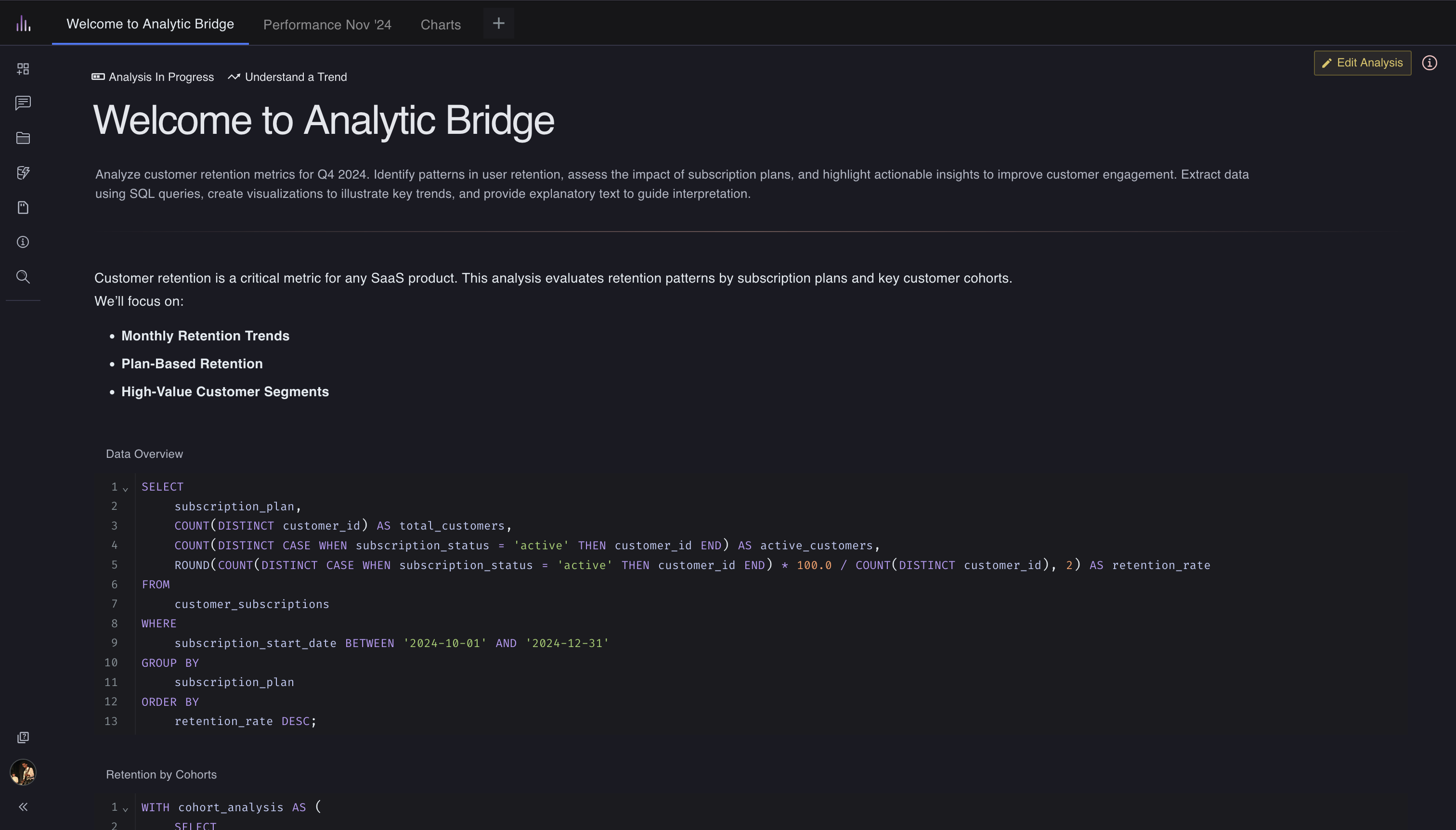Collapse the Data Overview SQL code block
Image resolution: width=1456 pixels, height=830 pixels.
pos(125,489)
